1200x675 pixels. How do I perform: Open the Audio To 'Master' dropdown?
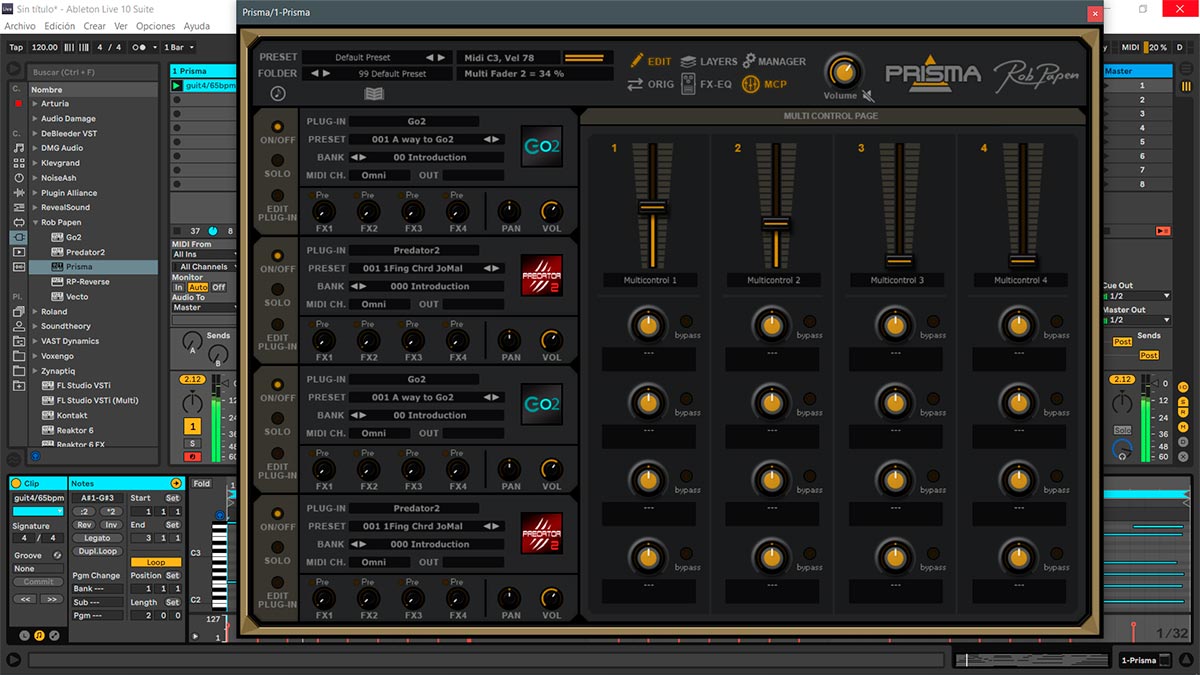204,308
